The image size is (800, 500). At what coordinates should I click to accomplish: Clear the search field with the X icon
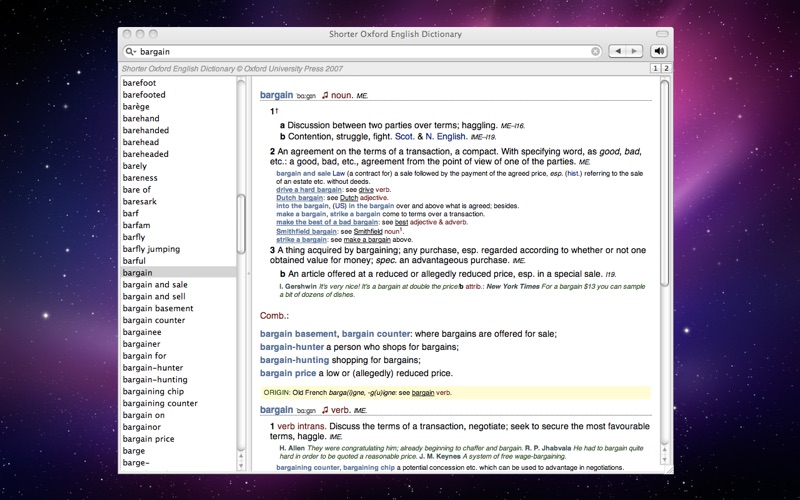pyautogui.click(x=596, y=51)
